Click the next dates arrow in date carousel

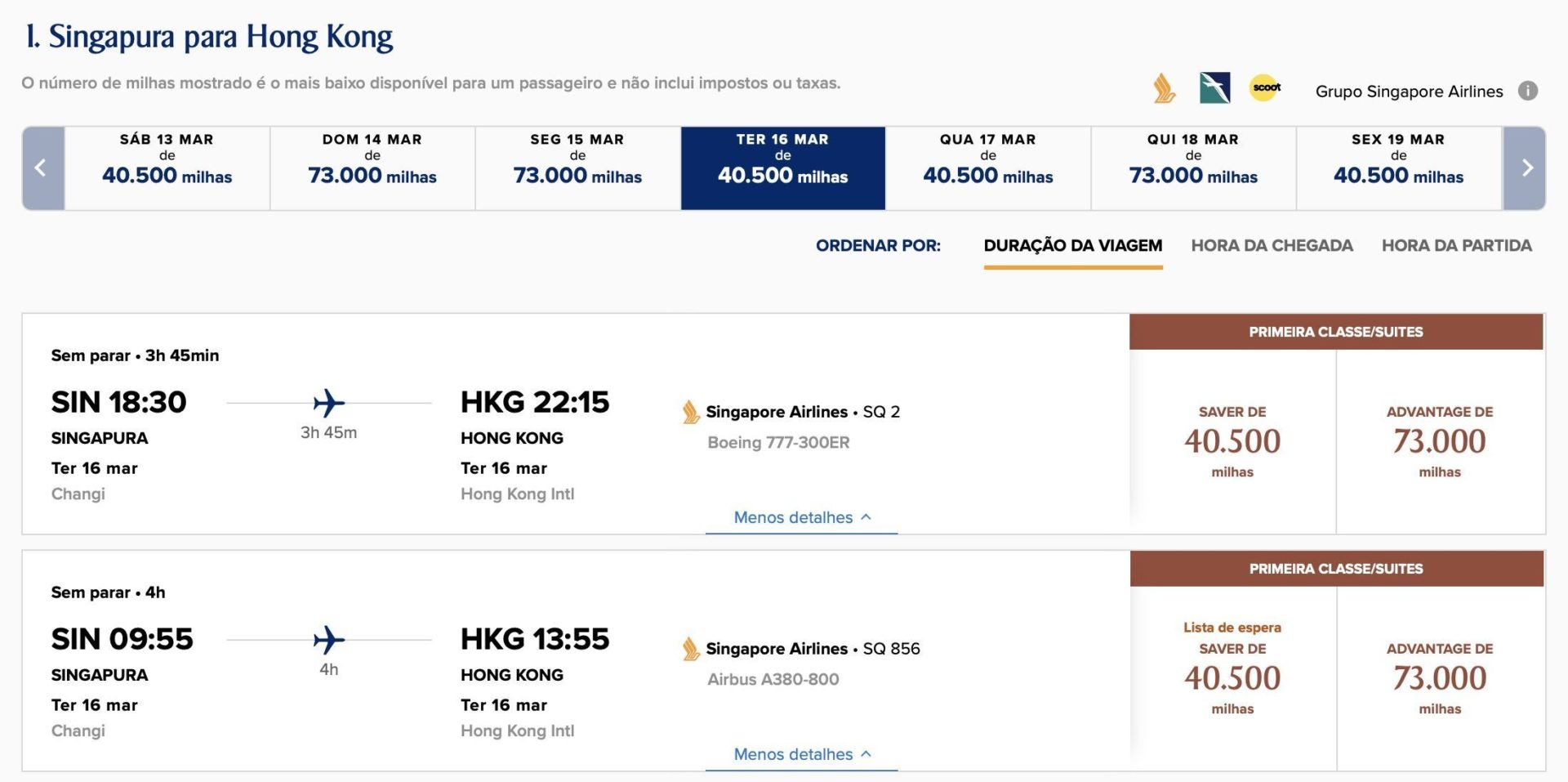tap(1525, 168)
